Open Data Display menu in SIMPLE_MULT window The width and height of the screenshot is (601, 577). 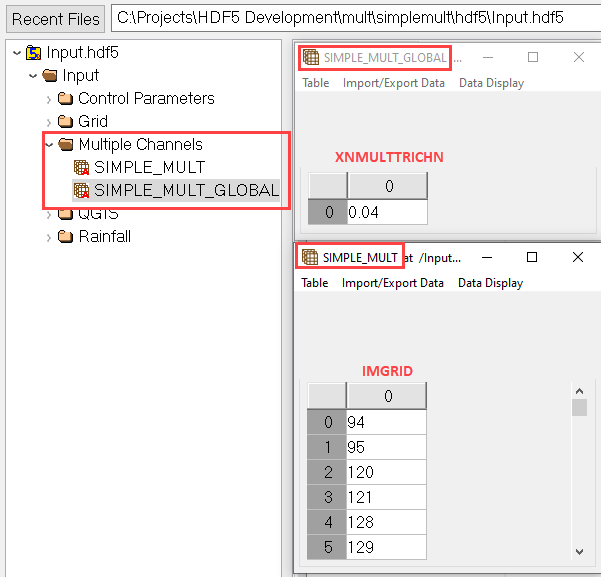490,283
